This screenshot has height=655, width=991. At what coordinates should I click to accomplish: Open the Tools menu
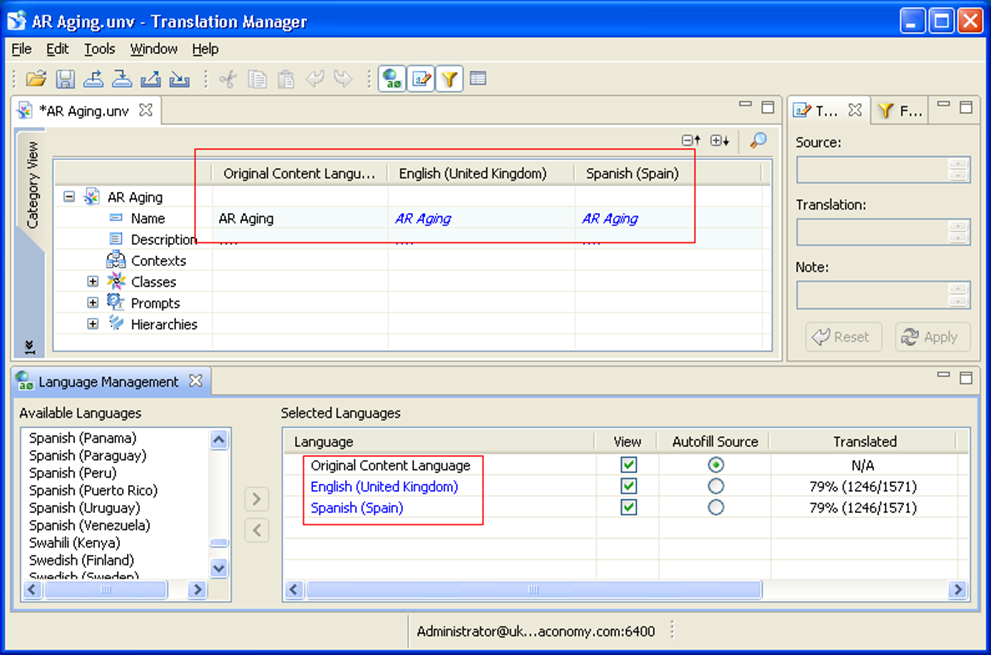pyautogui.click(x=99, y=49)
